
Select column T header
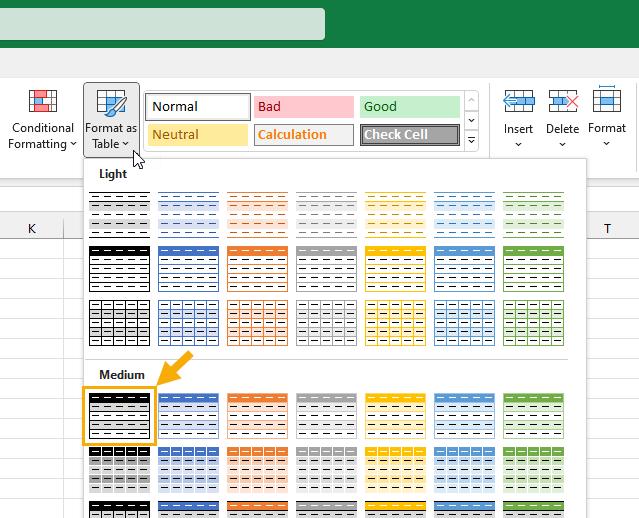point(607,228)
